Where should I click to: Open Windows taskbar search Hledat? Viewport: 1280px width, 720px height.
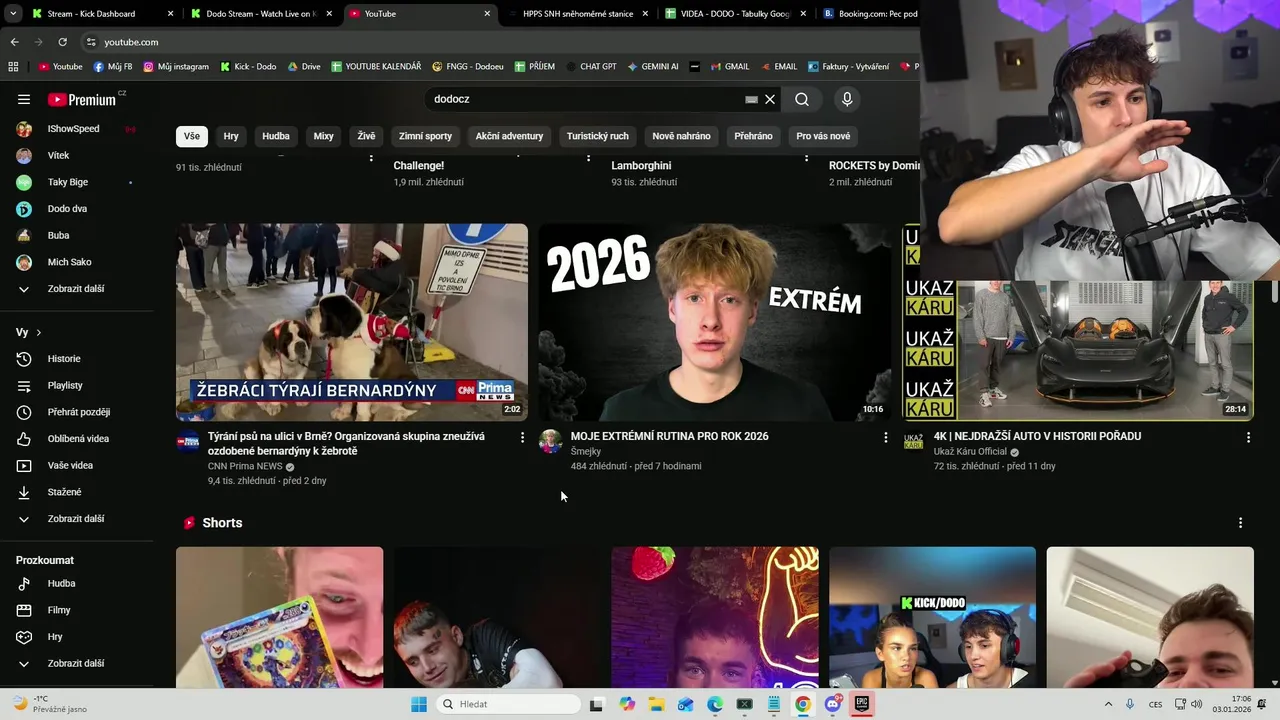507,704
